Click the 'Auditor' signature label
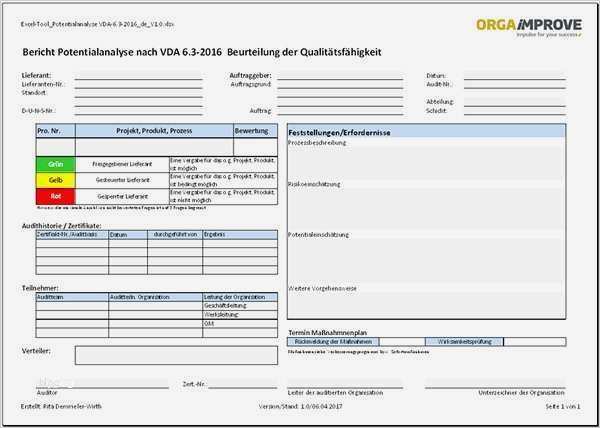The image size is (600, 428). point(47,393)
